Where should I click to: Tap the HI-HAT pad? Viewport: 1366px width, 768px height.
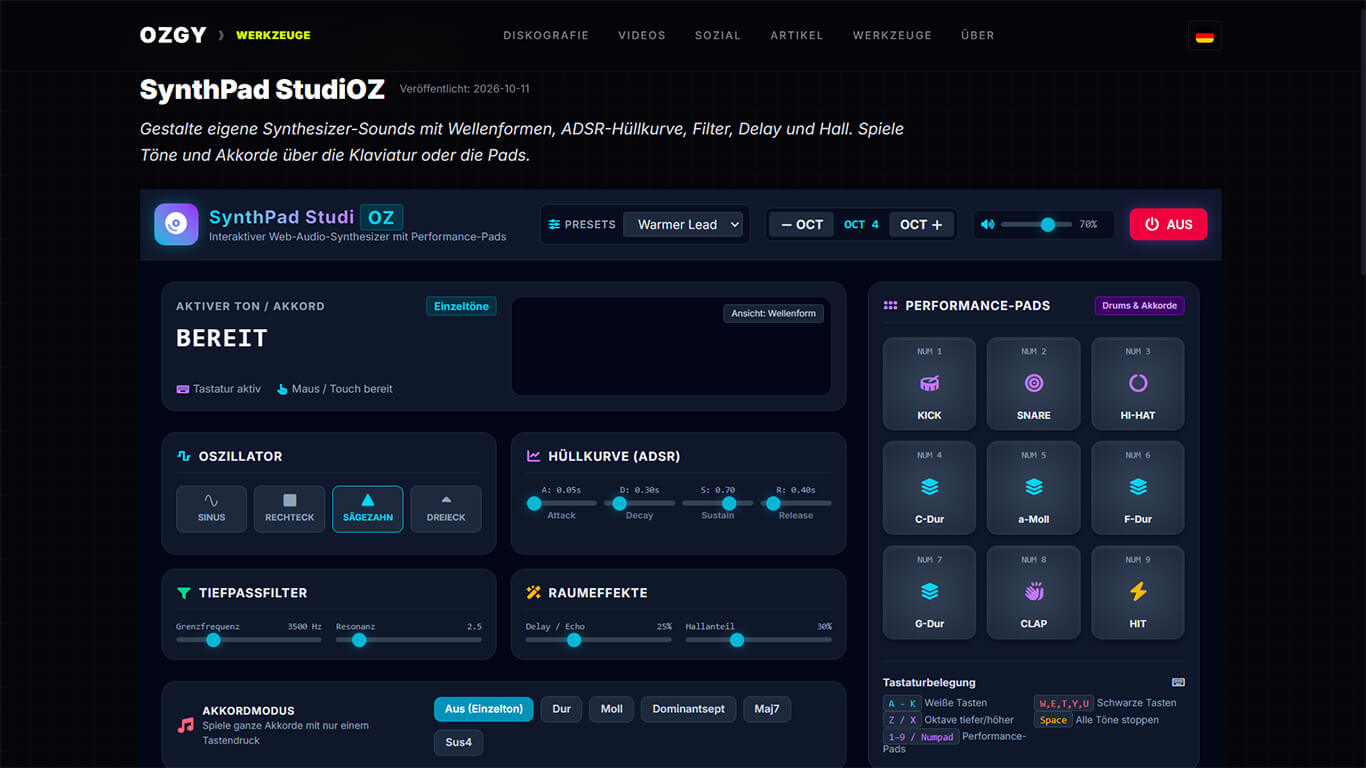click(1137, 384)
